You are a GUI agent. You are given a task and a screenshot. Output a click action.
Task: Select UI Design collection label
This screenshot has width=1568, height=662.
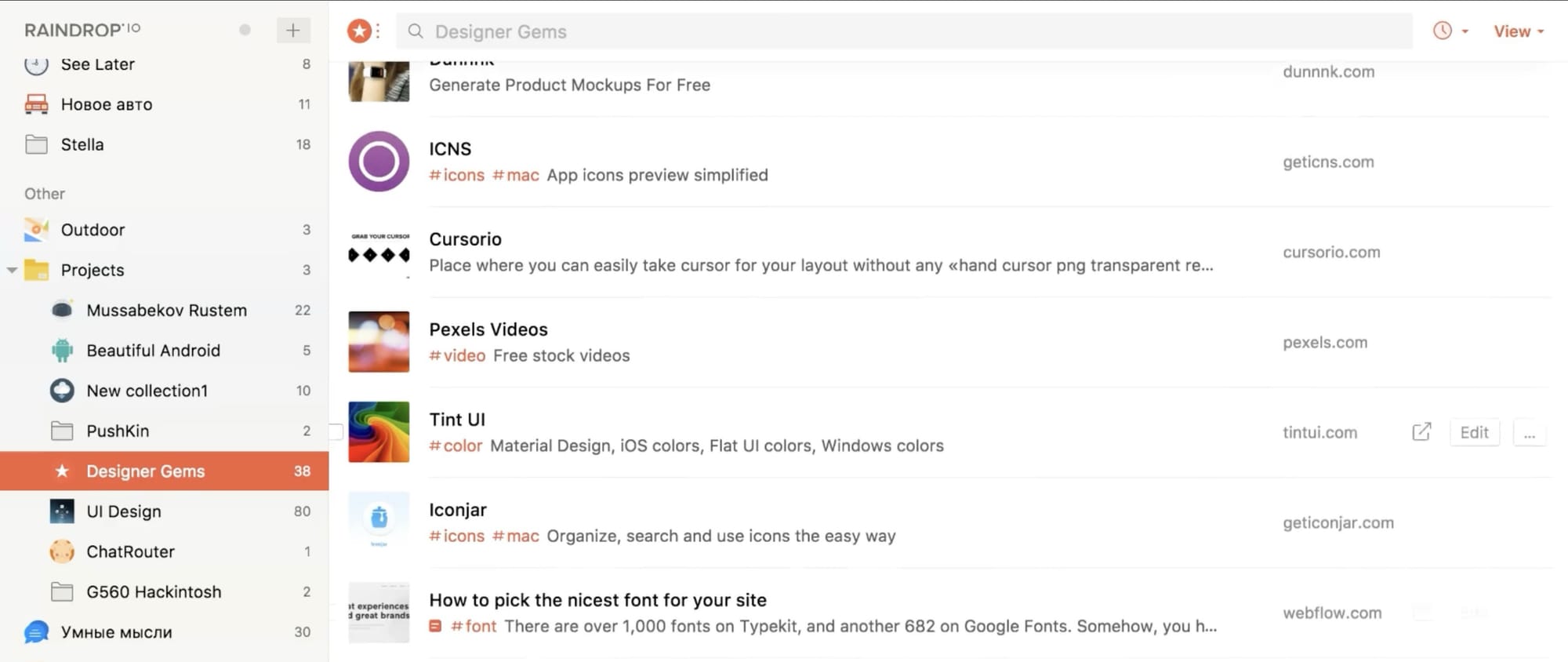pyautogui.click(x=124, y=511)
